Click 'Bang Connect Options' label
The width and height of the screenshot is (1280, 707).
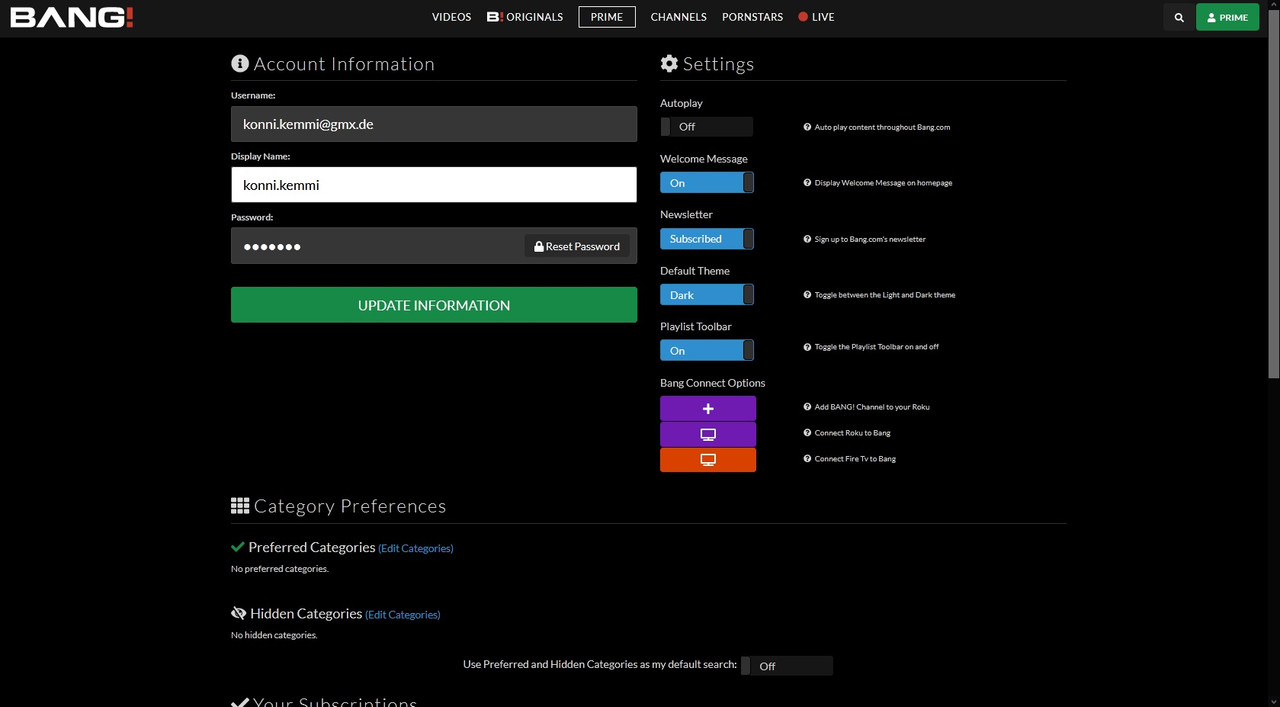[713, 383]
